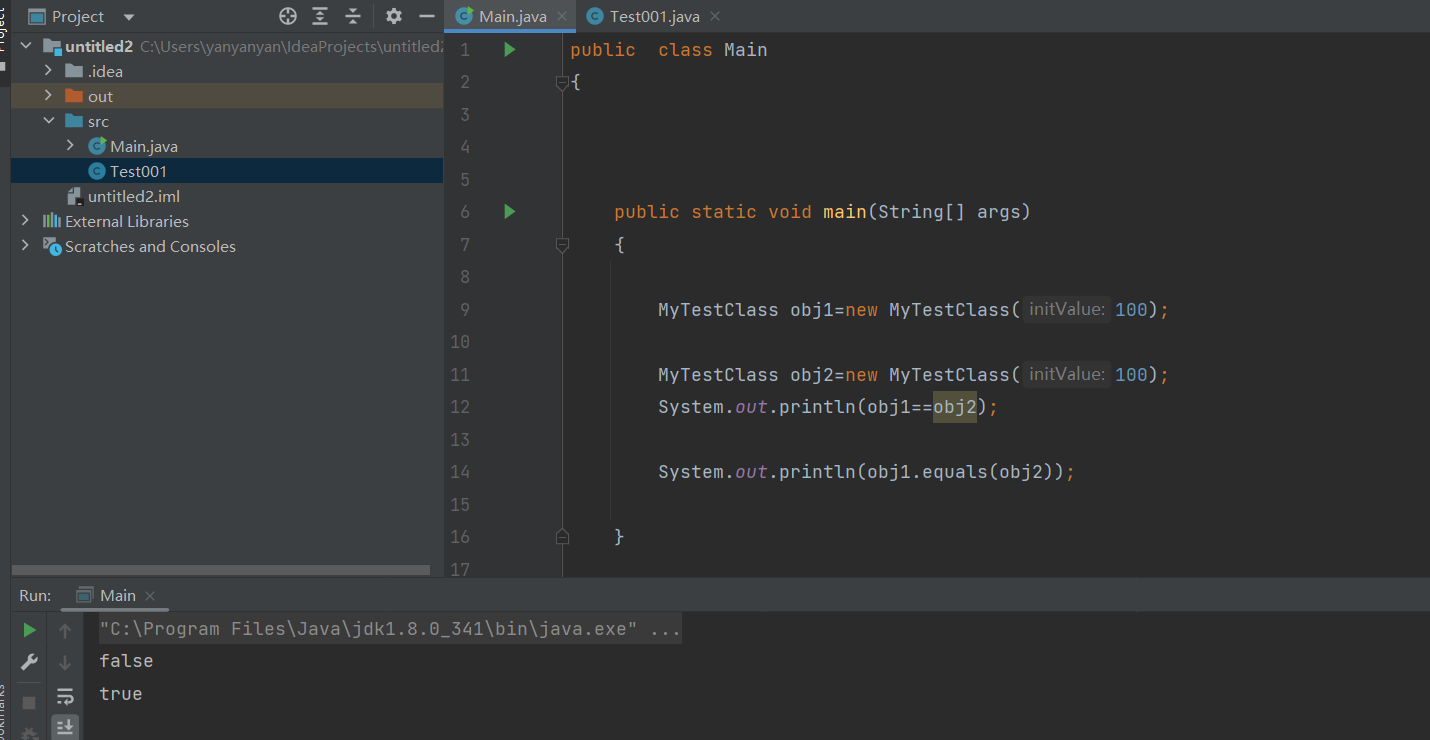This screenshot has width=1430, height=740.
Task: Collapse the untitled2 project root
Action: click(26, 46)
